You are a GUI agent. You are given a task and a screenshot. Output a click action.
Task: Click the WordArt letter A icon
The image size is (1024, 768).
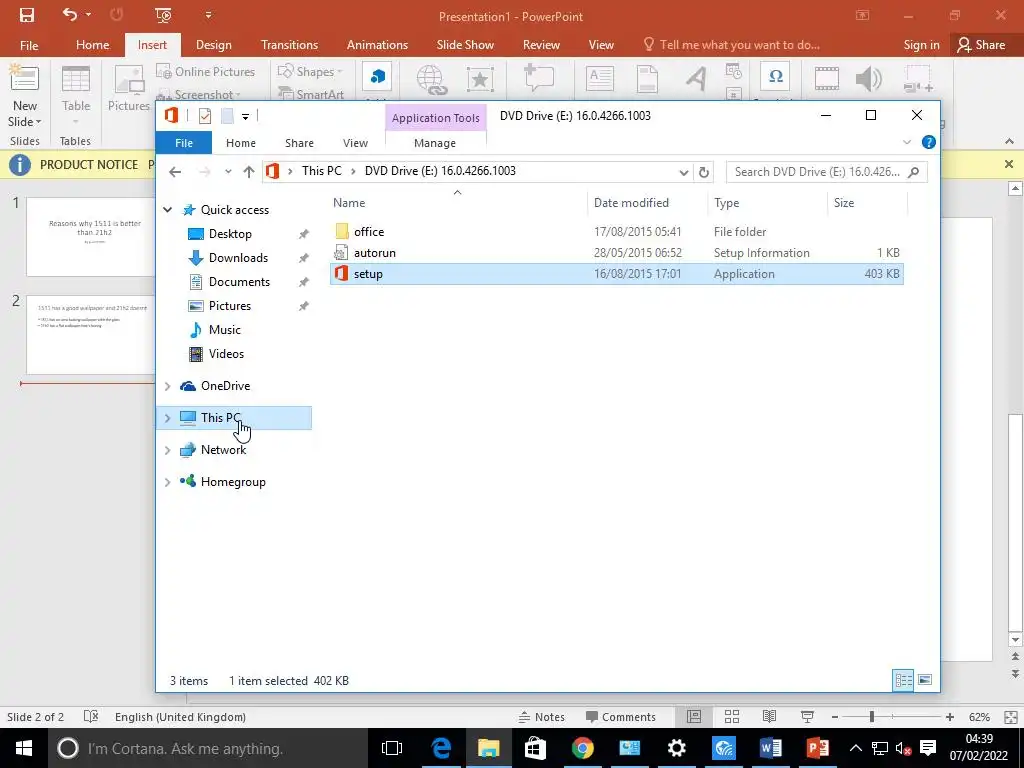point(696,79)
